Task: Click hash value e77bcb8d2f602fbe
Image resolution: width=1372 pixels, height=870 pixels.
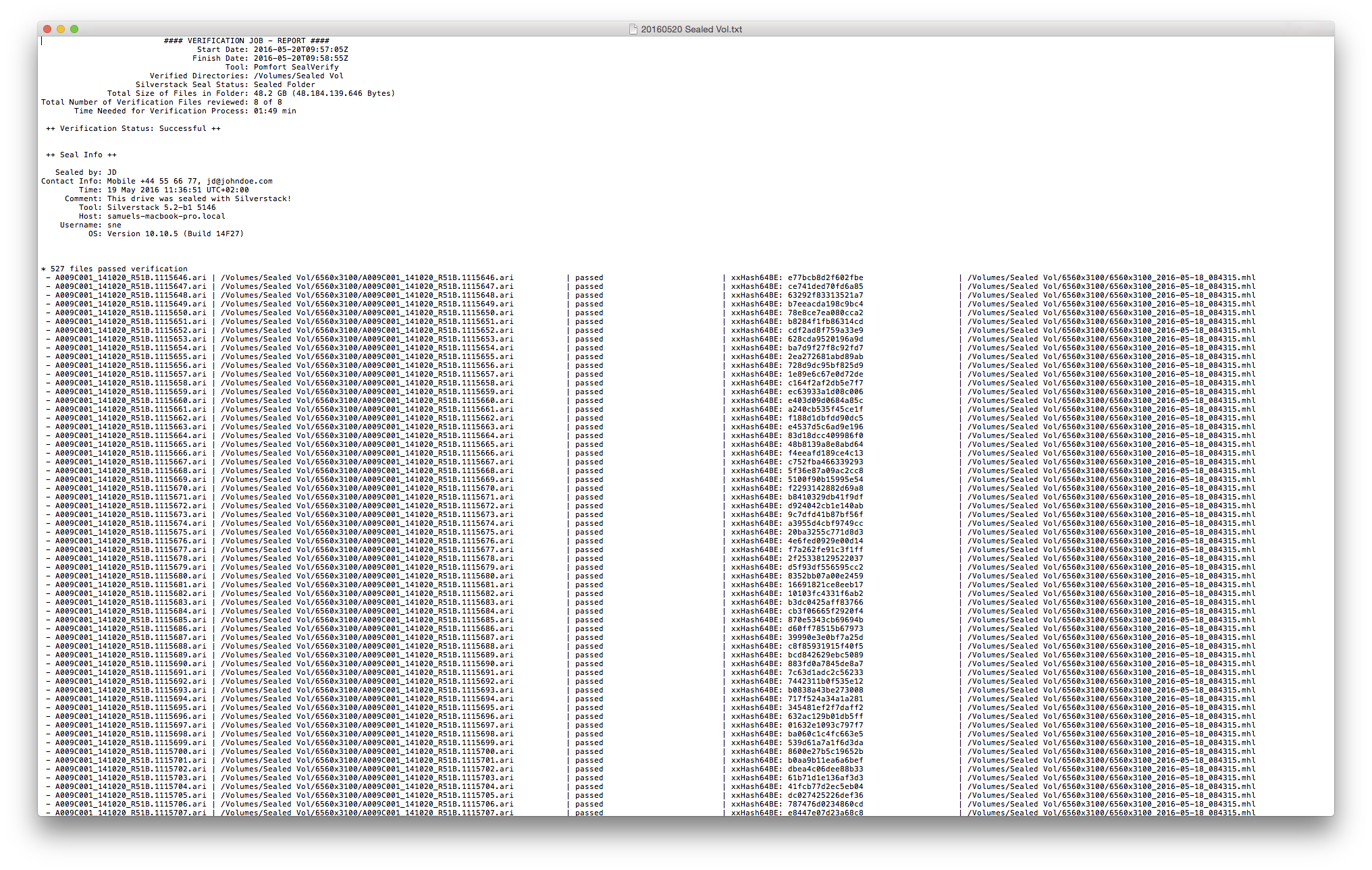Action: pos(825,277)
